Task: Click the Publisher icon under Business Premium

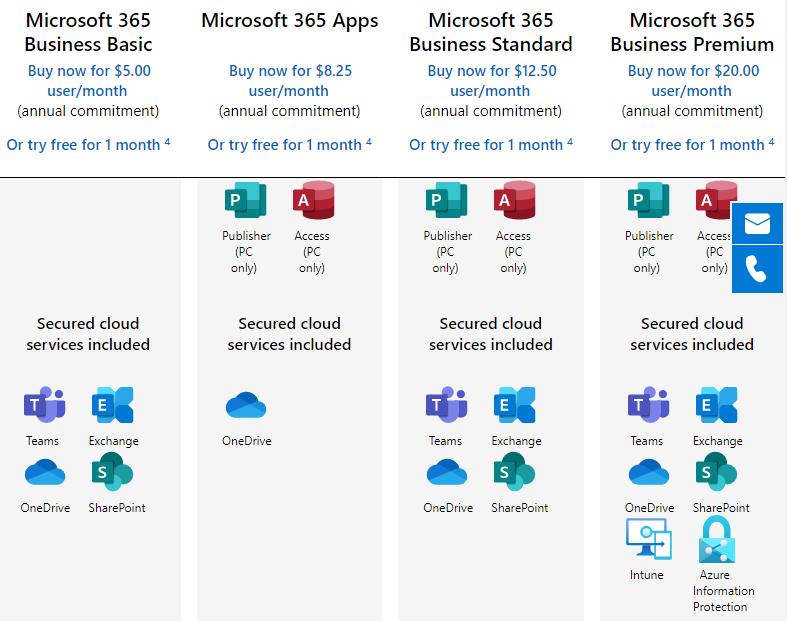Action: 648,200
